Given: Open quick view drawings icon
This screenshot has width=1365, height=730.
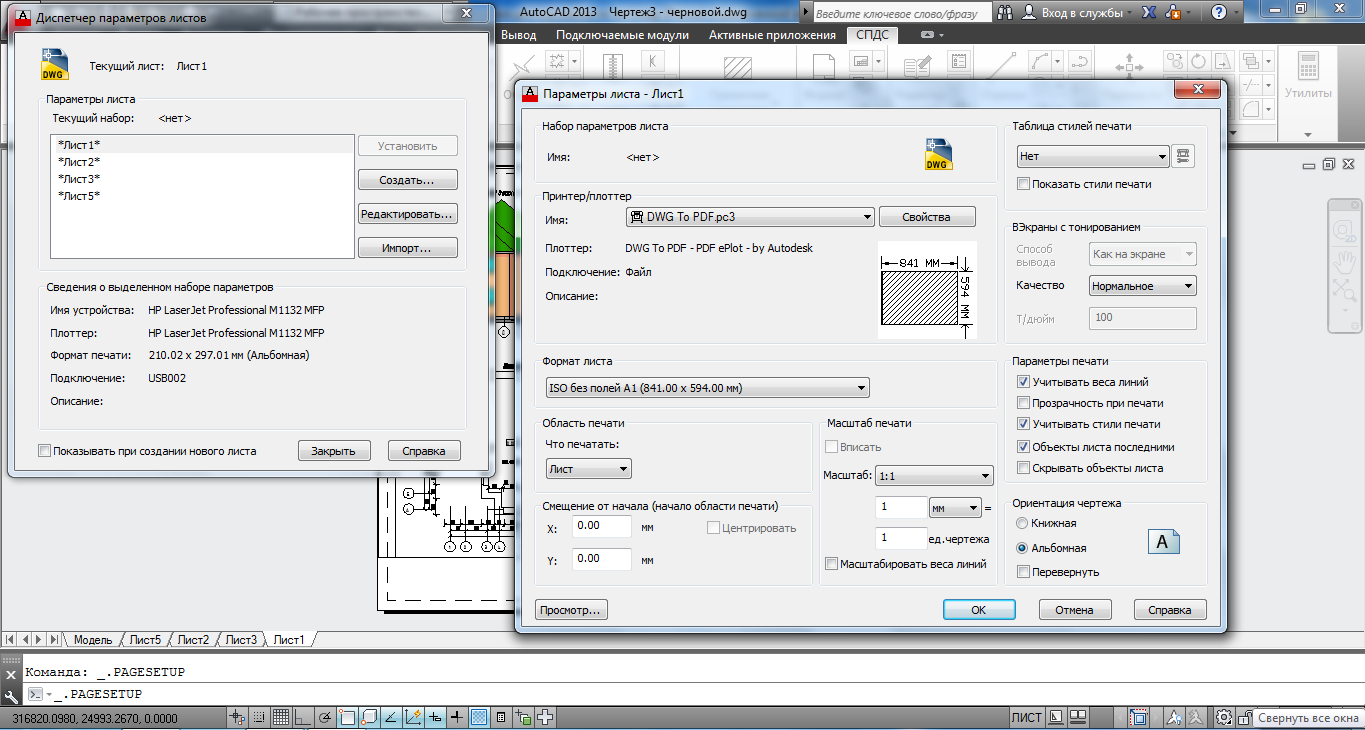Looking at the screenshot, I should 1078,717.
